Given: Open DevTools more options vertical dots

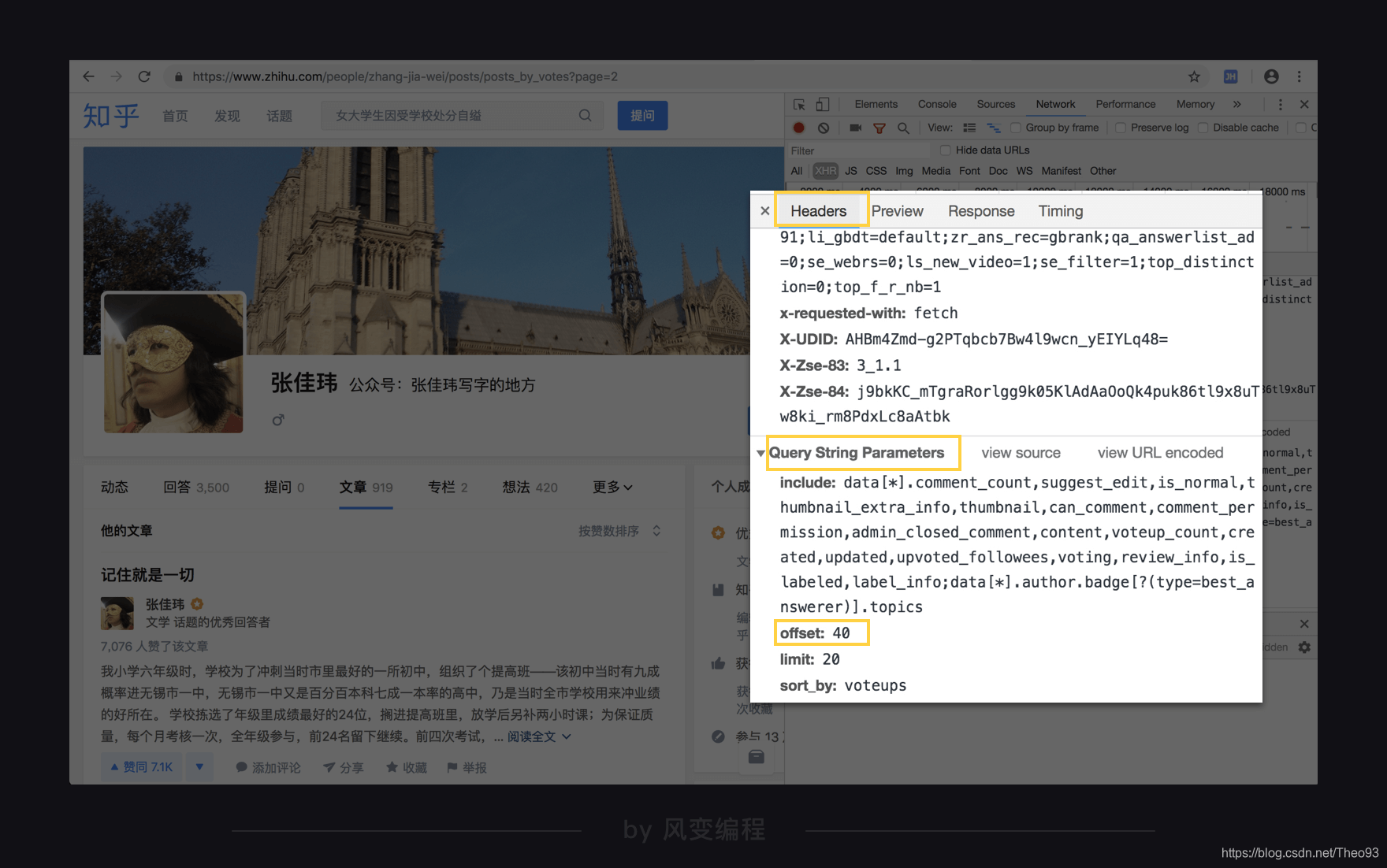Looking at the screenshot, I should [1280, 104].
